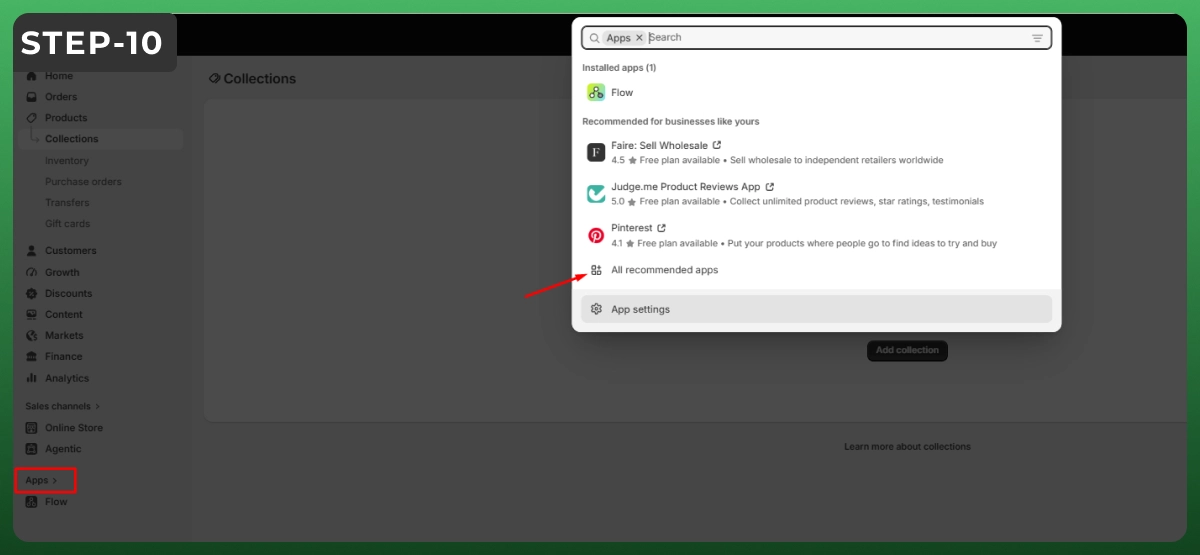Click the Products tag icon

pos(31,118)
